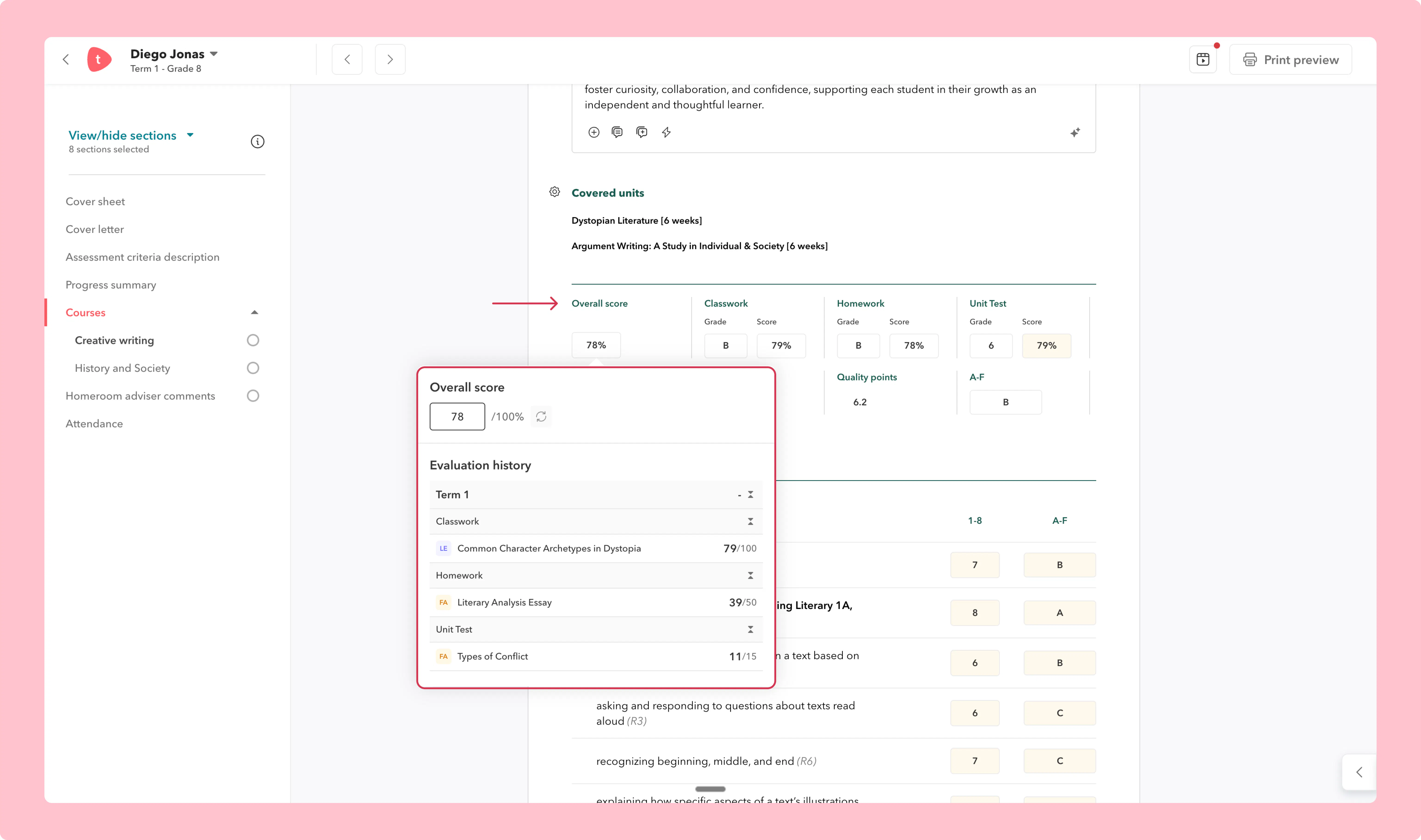This screenshot has width=1421, height=840.
Task: Click the Dystopian Literature [6 weeks] unit
Action: tap(637, 221)
